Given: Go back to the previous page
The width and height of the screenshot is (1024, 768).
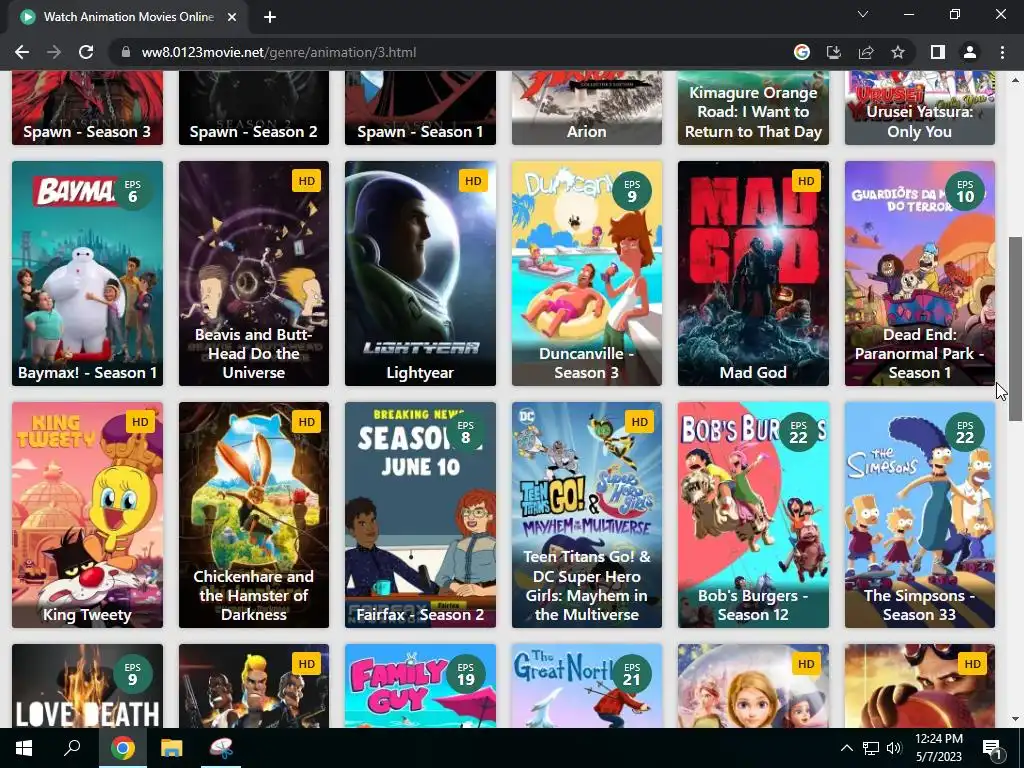Looking at the screenshot, I should point(22,52).
